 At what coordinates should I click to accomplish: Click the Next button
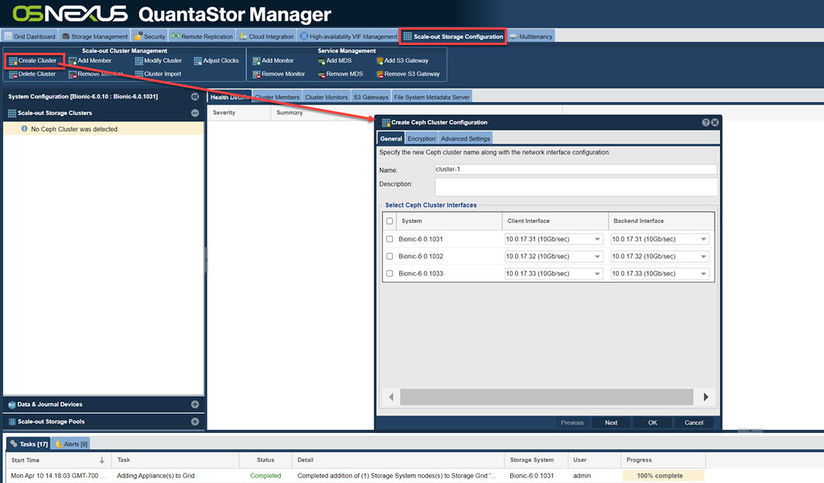click(611, 423)
